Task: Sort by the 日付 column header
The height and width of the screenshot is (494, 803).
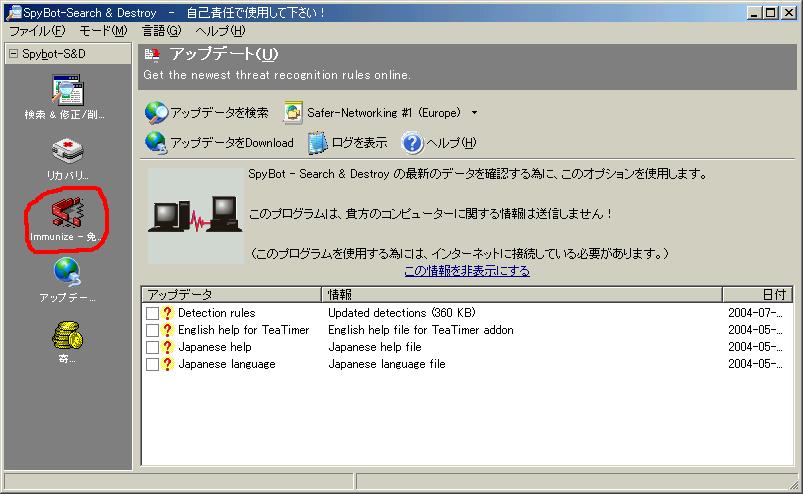Action: 757,294
